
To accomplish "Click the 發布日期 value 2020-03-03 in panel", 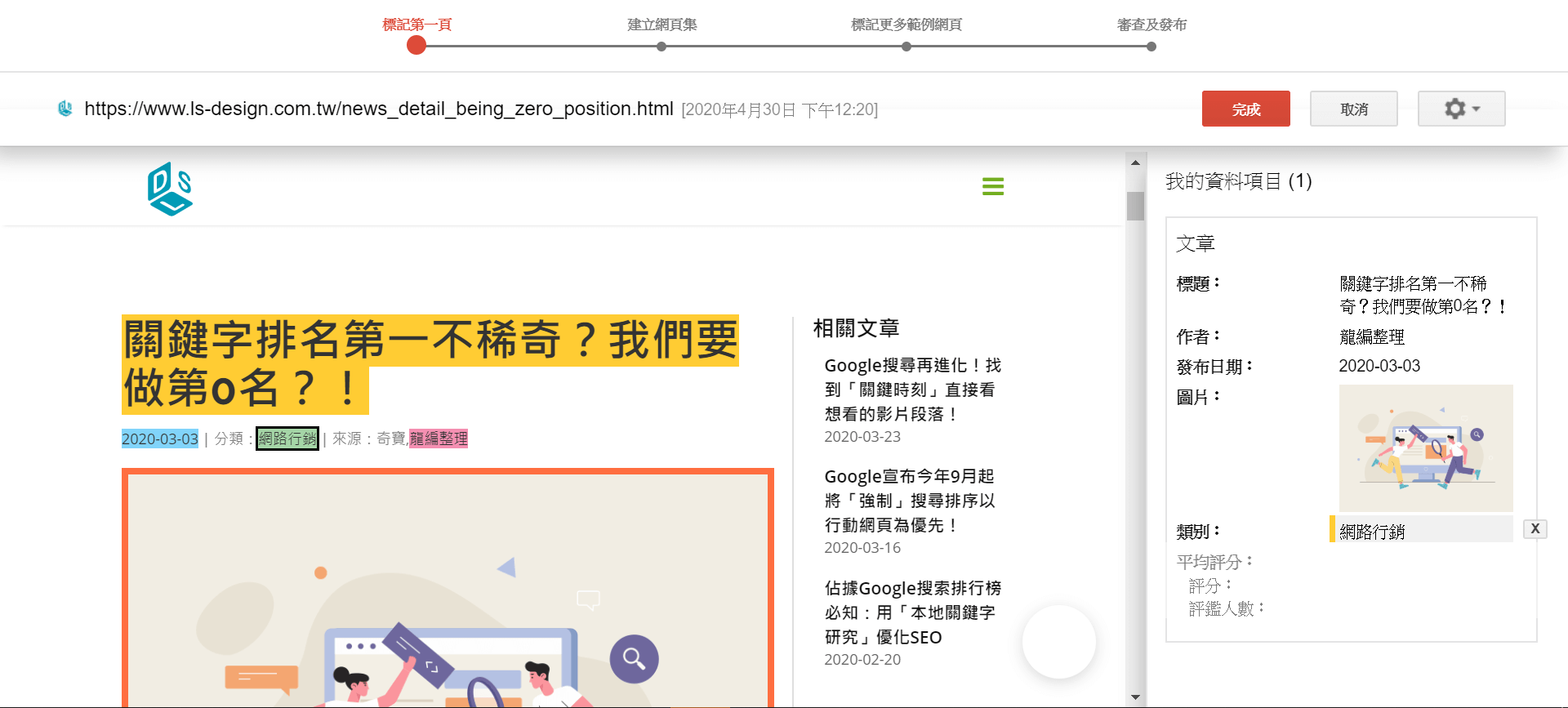I will [1379, 366].
